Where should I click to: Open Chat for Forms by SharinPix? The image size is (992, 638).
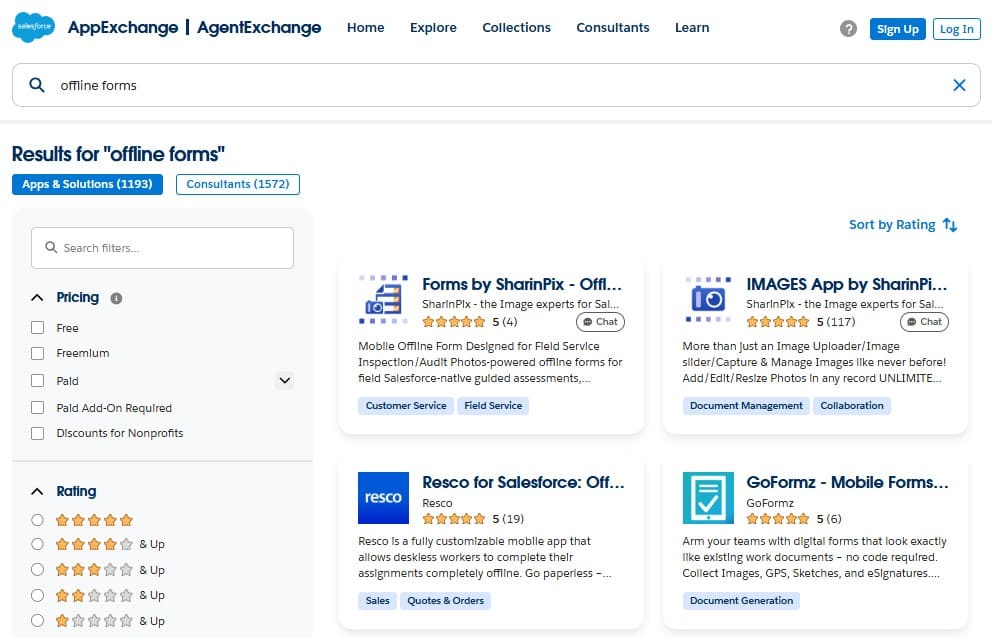click(600, 321)
